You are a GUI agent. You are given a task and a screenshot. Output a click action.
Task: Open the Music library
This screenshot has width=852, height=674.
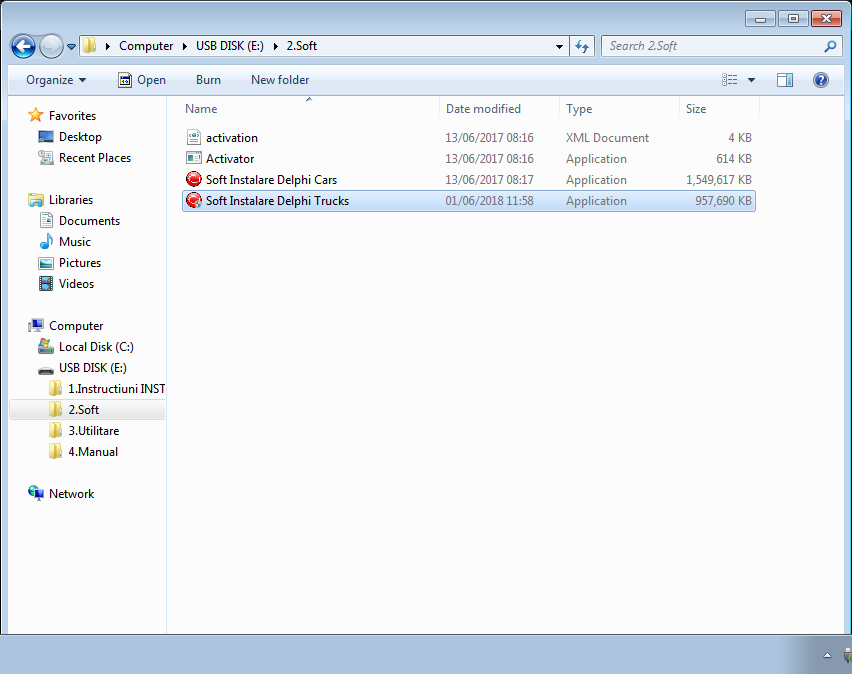tap(74, 242)
